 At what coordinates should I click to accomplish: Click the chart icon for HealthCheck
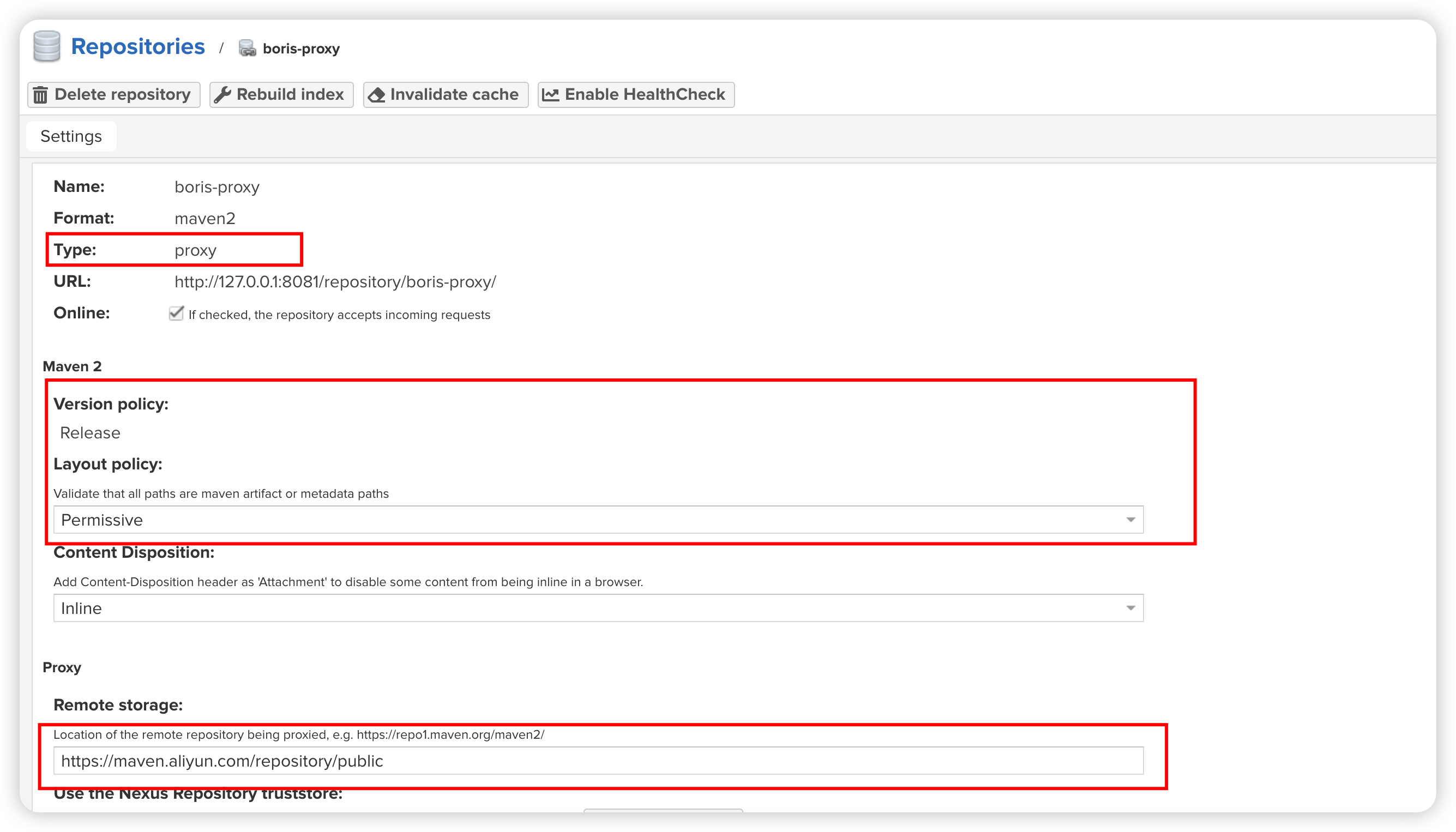click(x=550, y=95)
